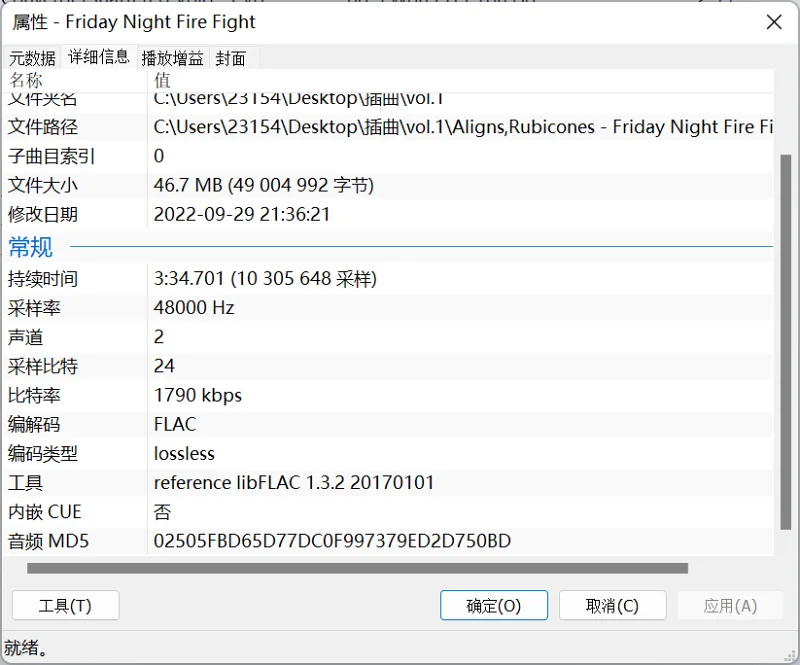Screen dimensions: 800x665
Task: Switch to the 元数据 tab
Action: click(32, 58)
